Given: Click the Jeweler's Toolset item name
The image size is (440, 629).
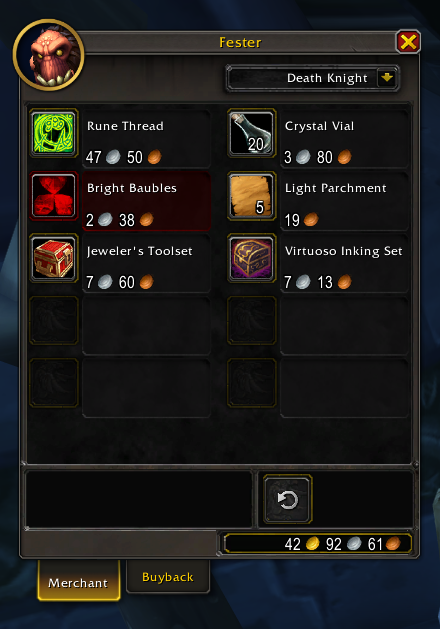Looking at the screenshot, I should pyautogui.click(x=140, y=251).
